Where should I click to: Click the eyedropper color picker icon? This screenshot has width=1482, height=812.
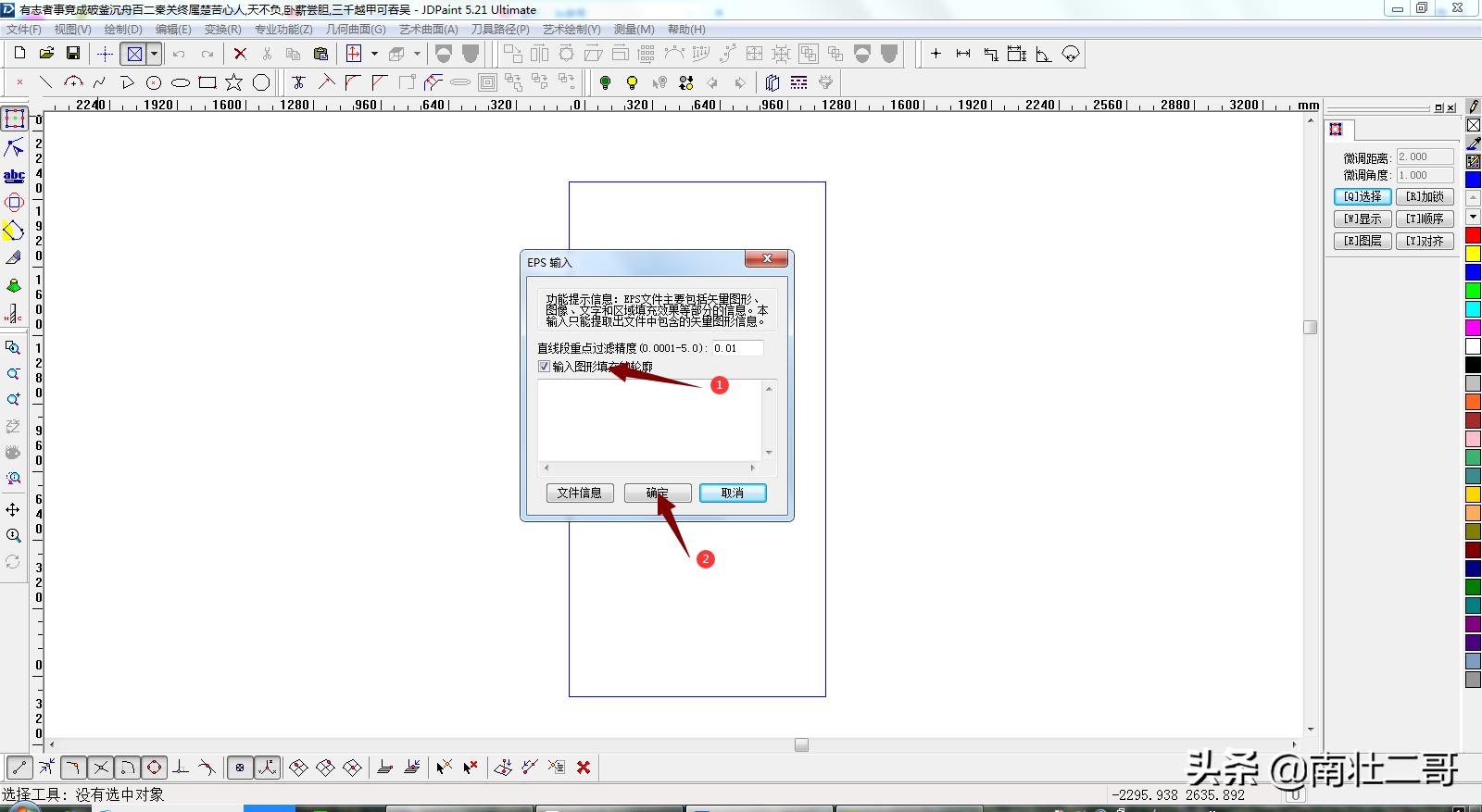(1474, 144)
